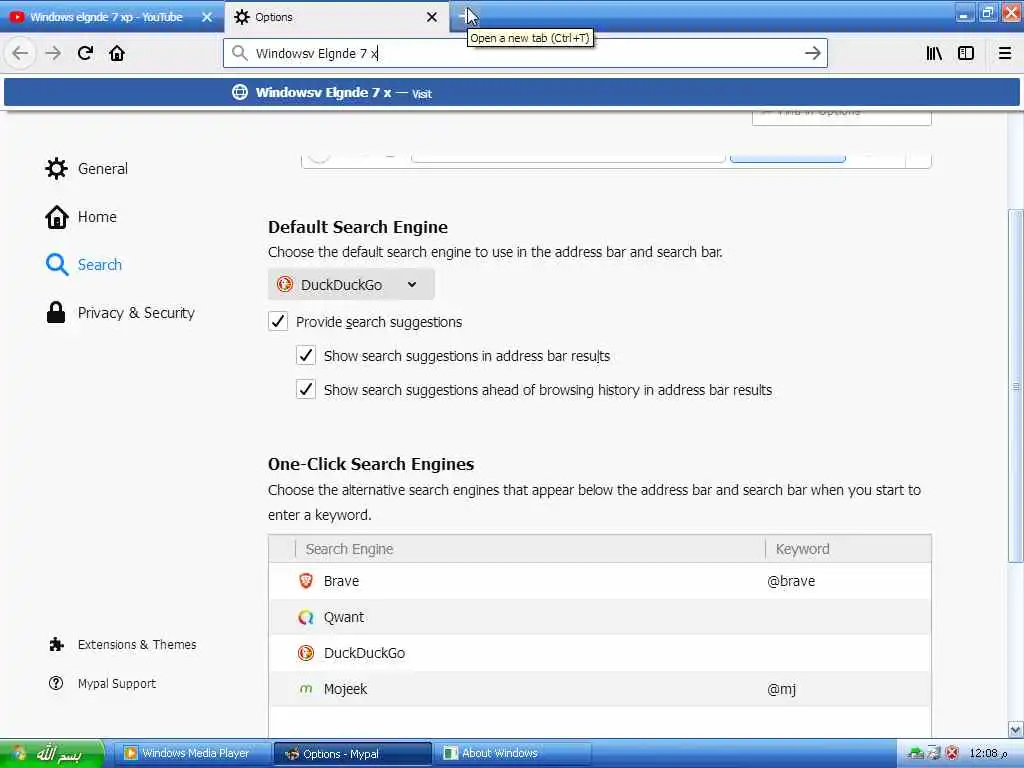The width and height of the screenshot is (1024, 768).
Task: Click the @brave keyword cell
Action: point(791,581)
